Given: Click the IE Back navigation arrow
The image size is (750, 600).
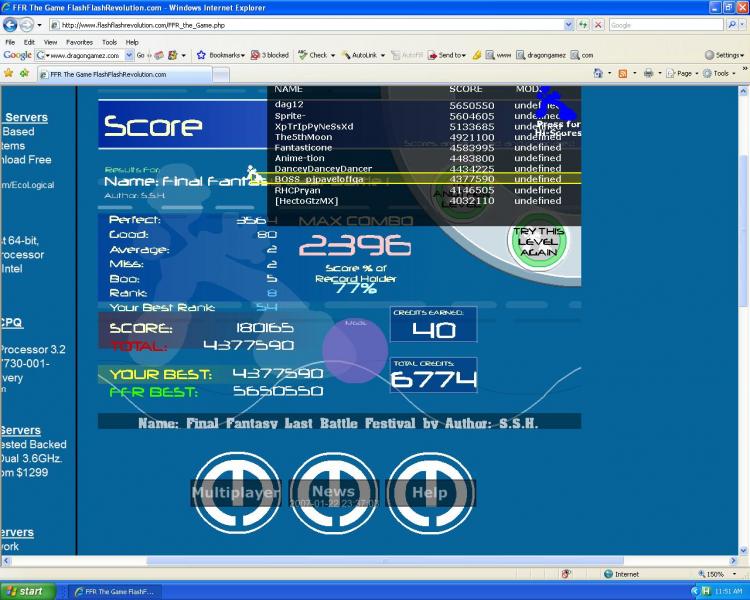Looking at the screenshot, I should (x=10, y=24).
